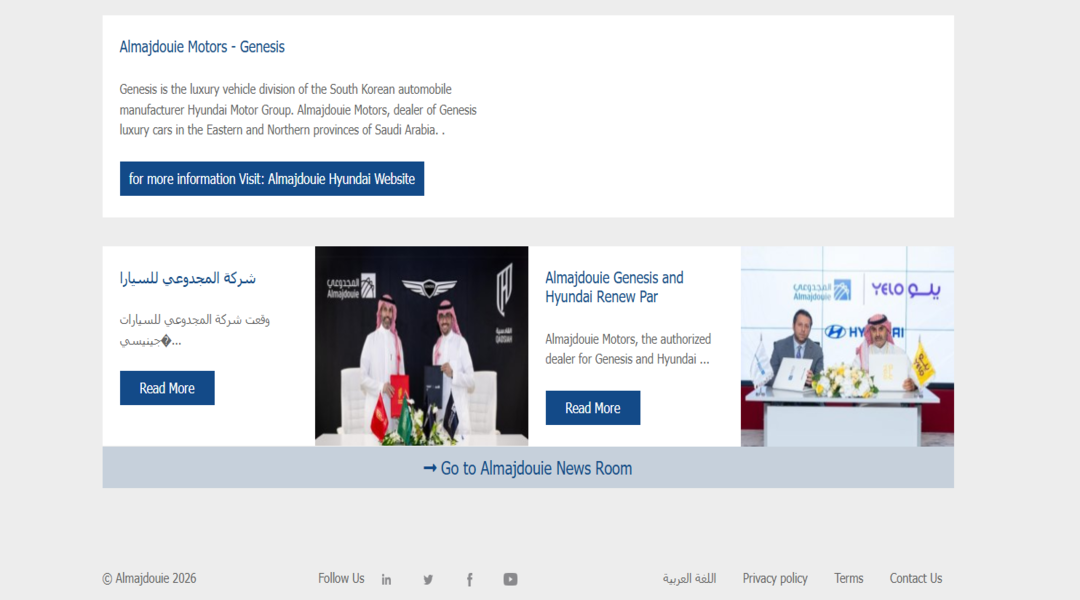
Task: Go to Almajdouie News Room link
Action: coord(528,468)
